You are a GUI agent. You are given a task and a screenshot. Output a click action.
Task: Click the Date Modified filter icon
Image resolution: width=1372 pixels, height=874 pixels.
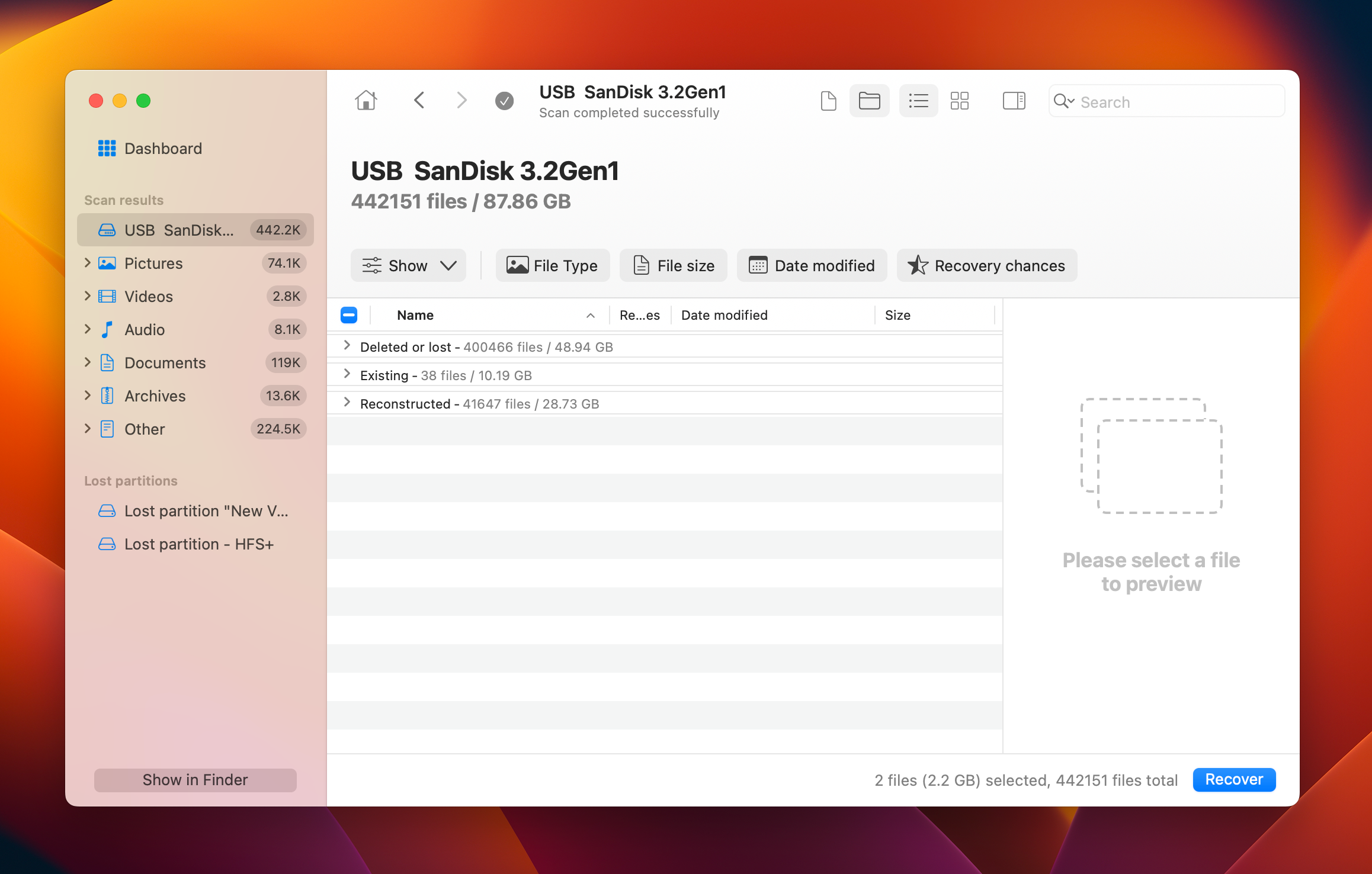pos(813,265)
